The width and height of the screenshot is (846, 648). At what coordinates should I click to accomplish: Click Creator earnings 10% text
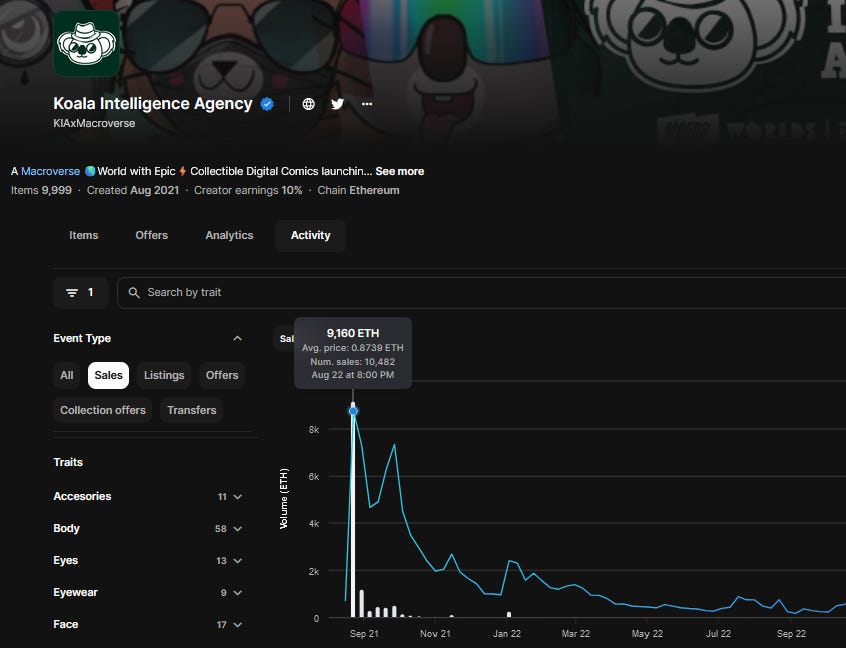[x=248, y=190]
